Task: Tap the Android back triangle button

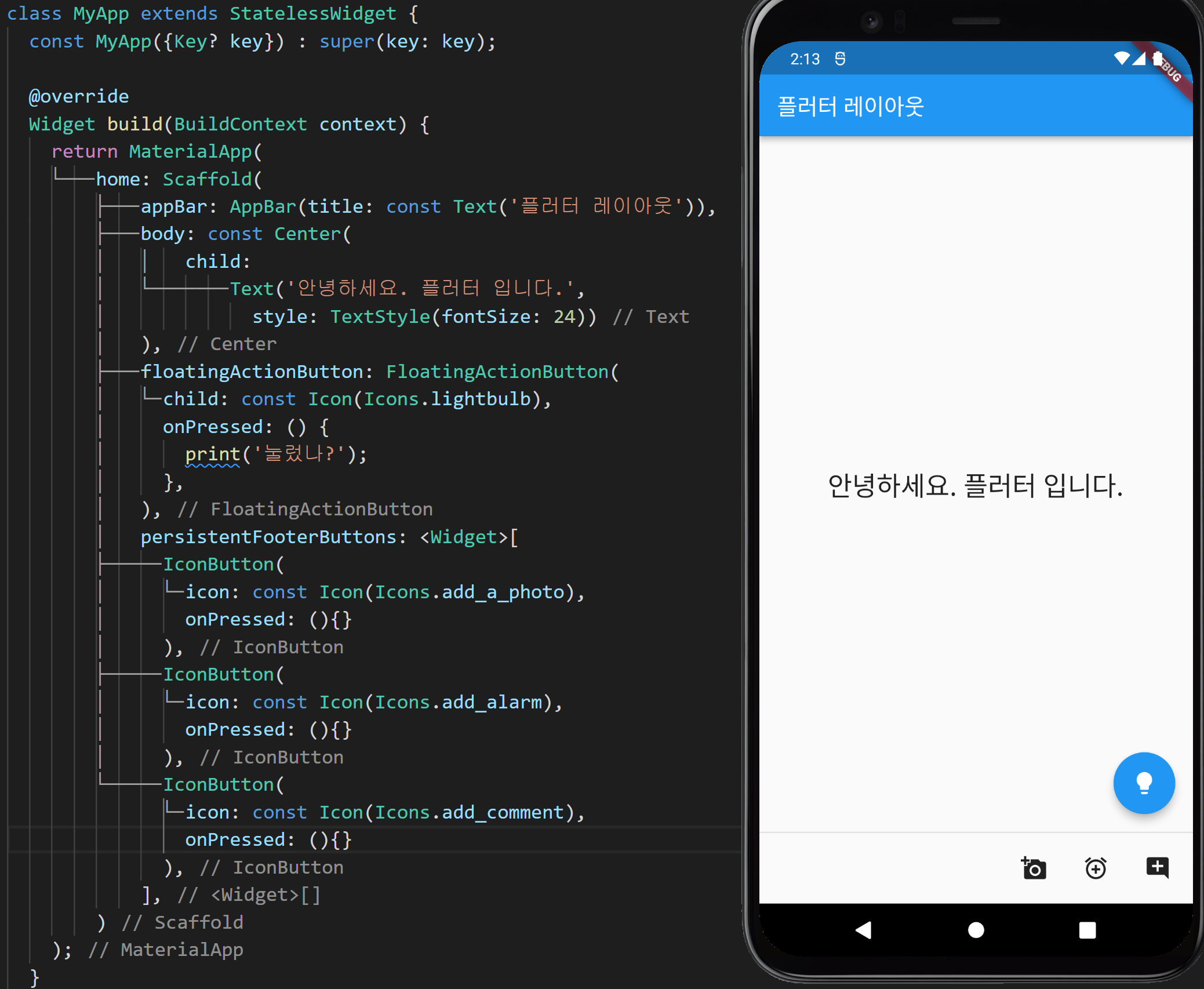Action: click(863, 930)
